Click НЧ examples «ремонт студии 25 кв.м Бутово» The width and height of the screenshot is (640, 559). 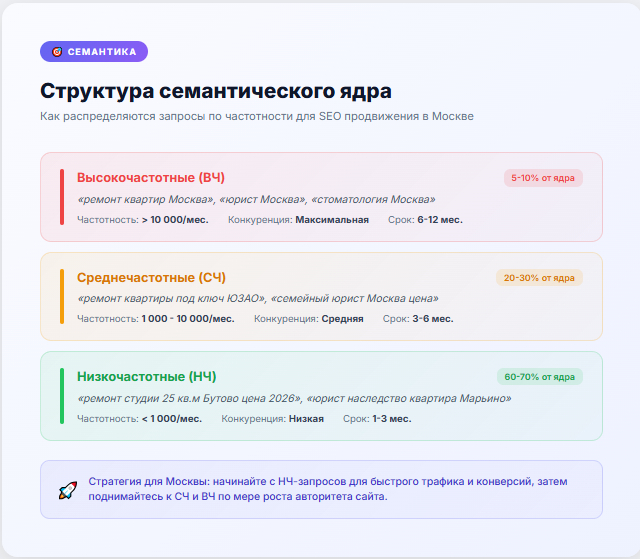(294, 398)
